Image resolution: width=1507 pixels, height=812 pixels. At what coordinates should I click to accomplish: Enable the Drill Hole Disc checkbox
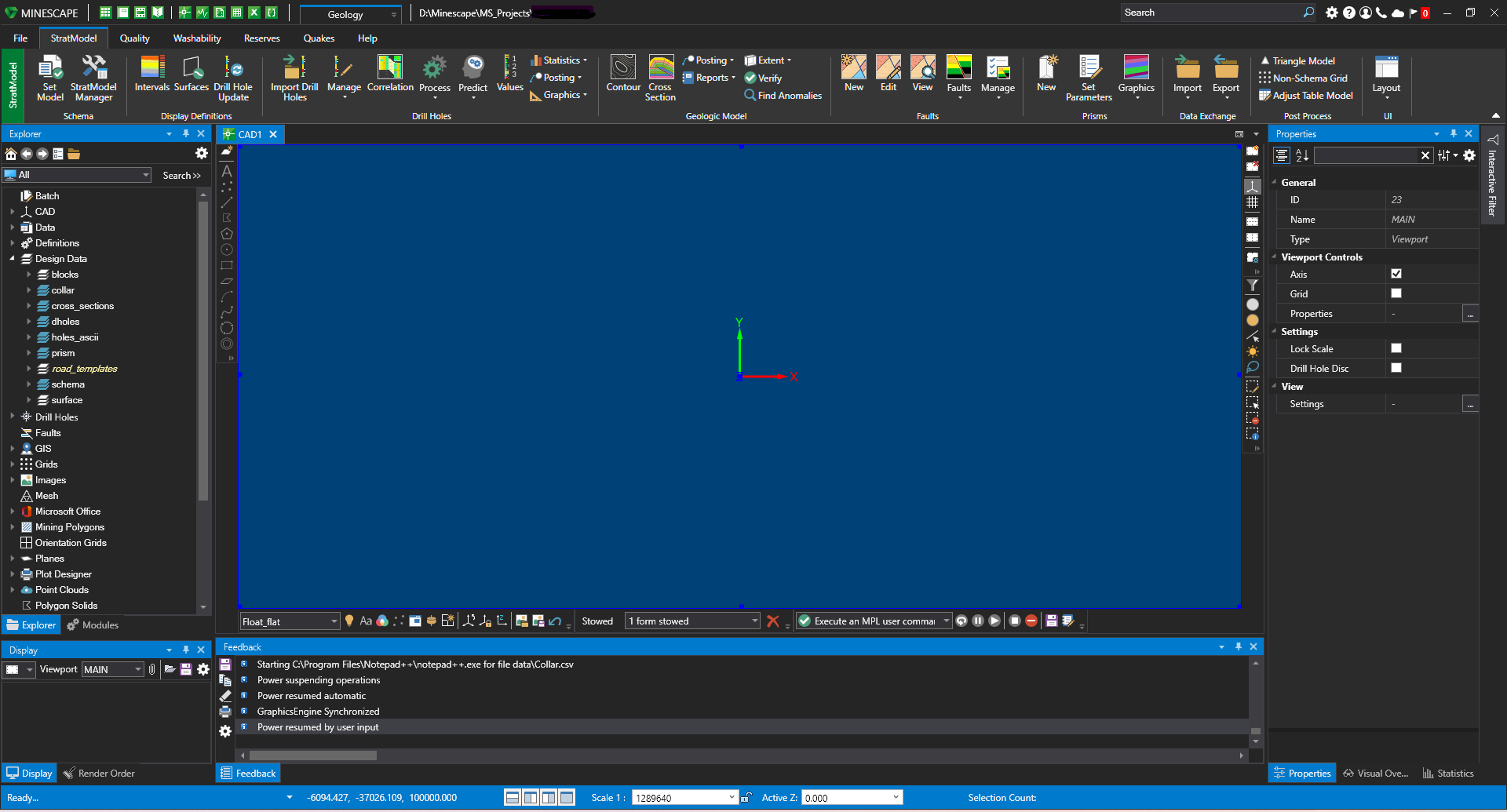tap(1396, 368)
